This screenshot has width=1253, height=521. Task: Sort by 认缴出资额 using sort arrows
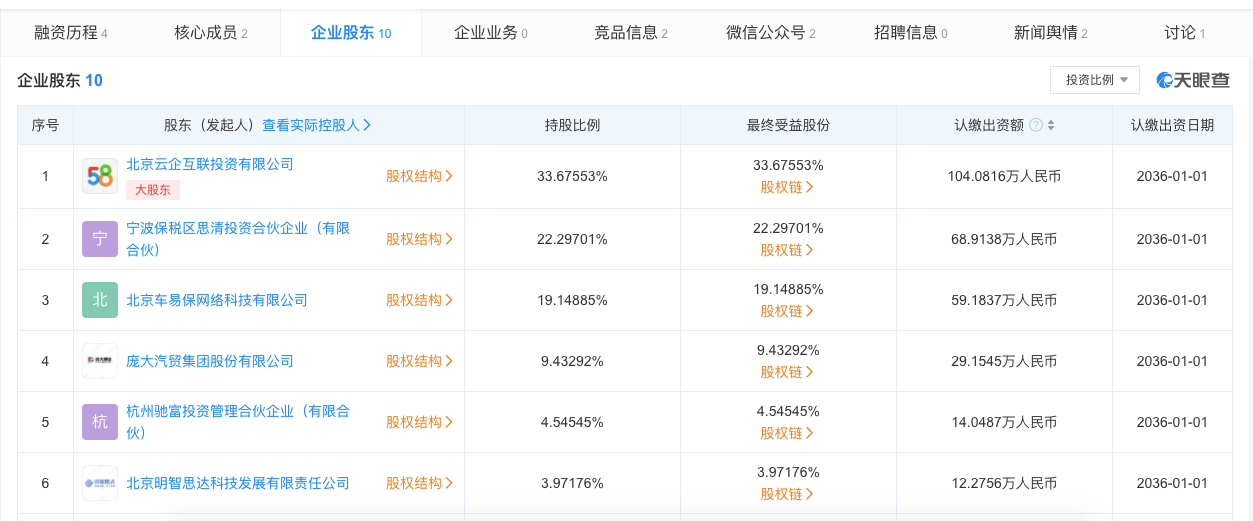(1051, 125)
